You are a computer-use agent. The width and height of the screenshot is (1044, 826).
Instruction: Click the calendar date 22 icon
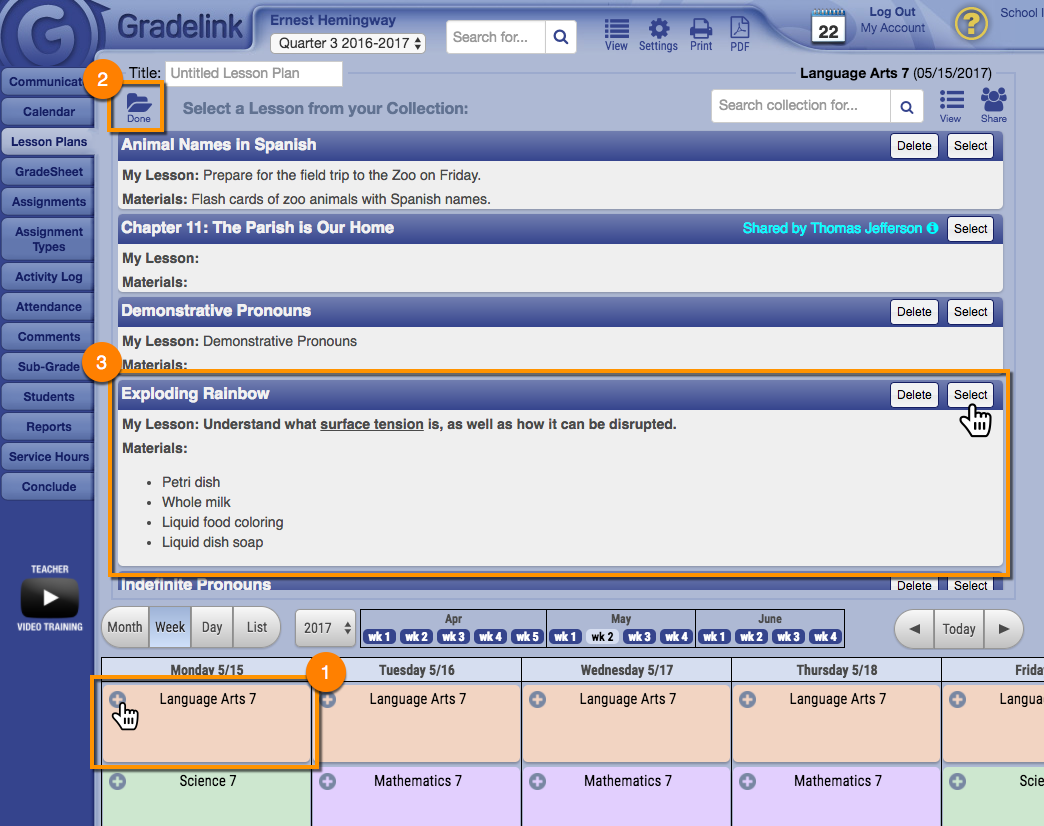(828, 28)
